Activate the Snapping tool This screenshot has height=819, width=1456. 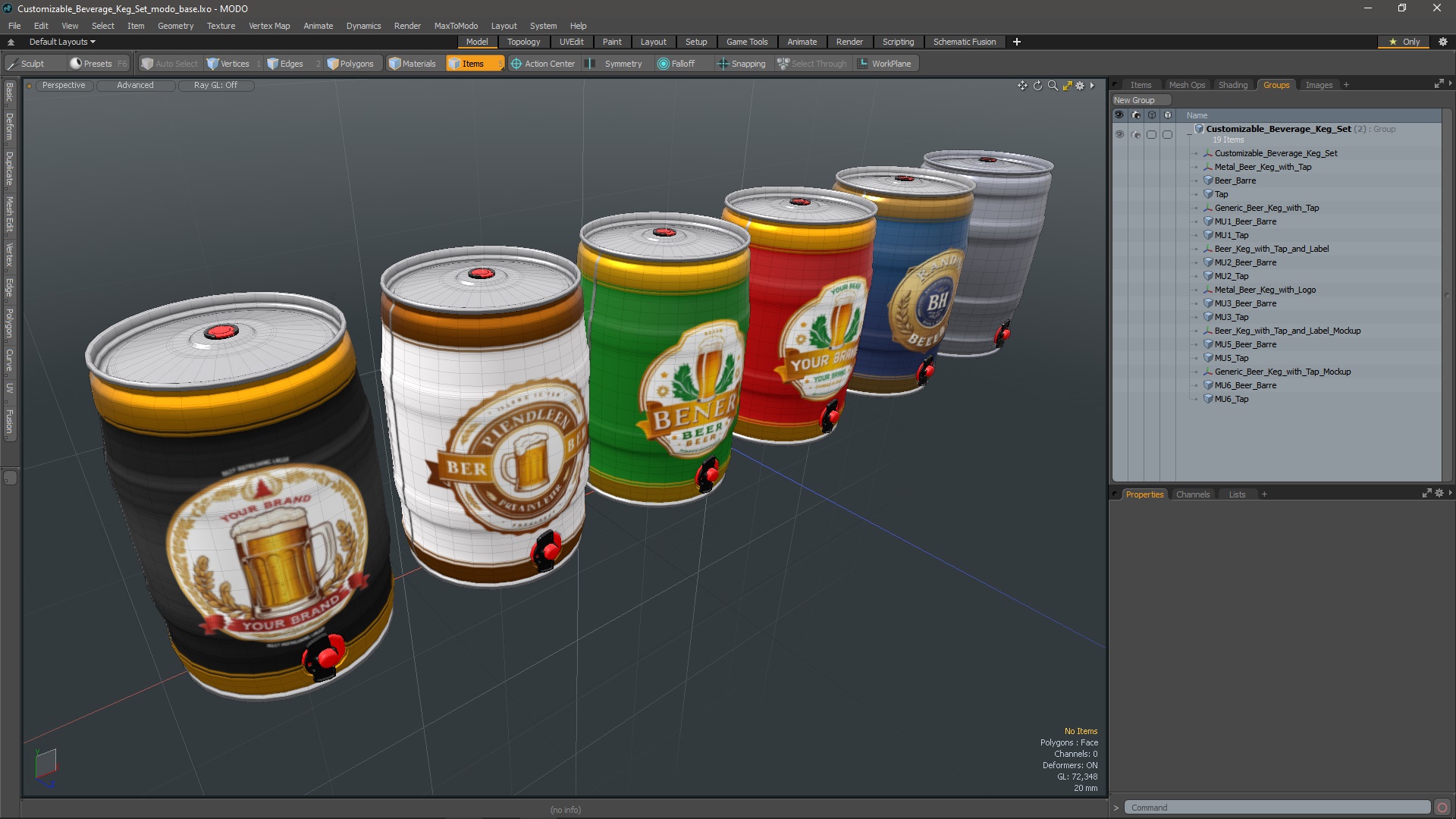(x=742, y=64)
